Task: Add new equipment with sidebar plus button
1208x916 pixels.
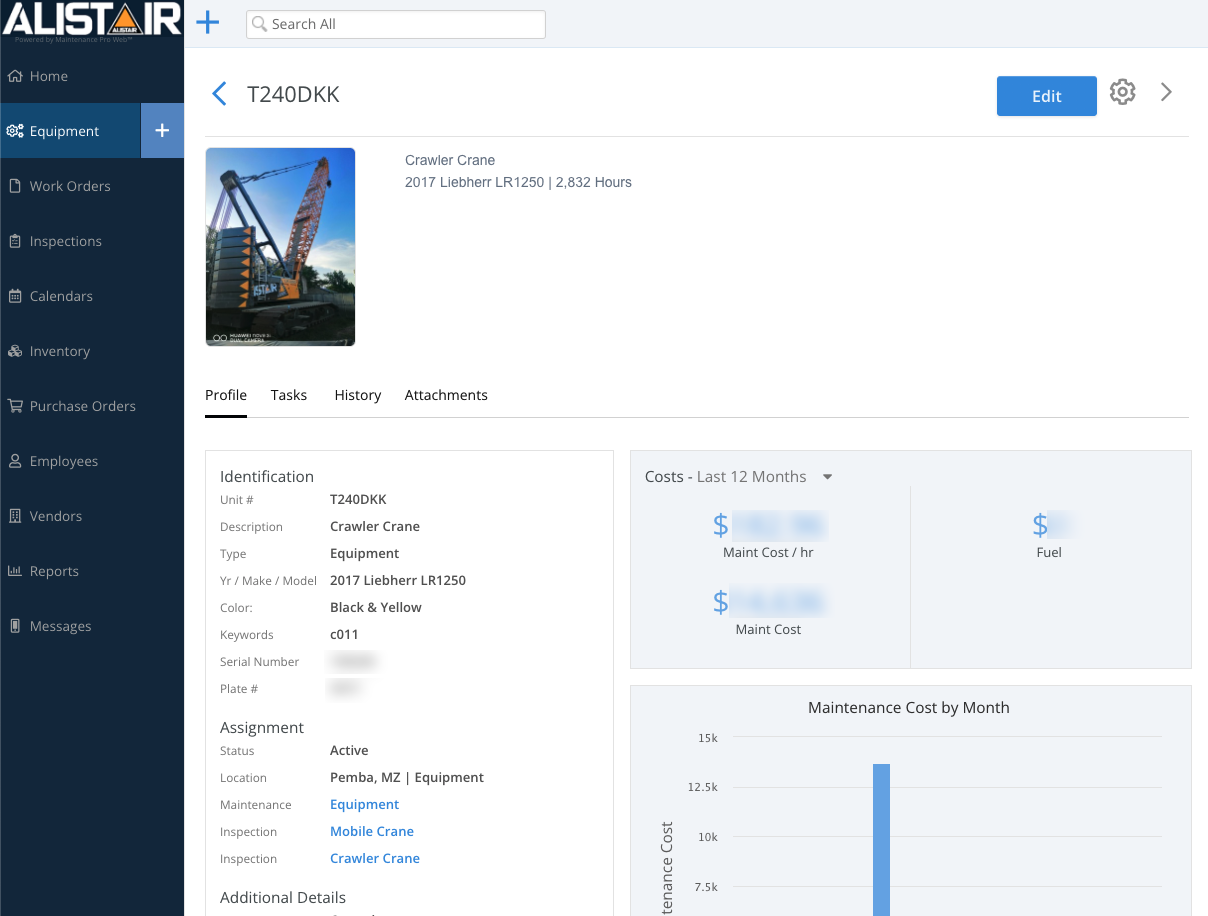Action: point(162,131)
